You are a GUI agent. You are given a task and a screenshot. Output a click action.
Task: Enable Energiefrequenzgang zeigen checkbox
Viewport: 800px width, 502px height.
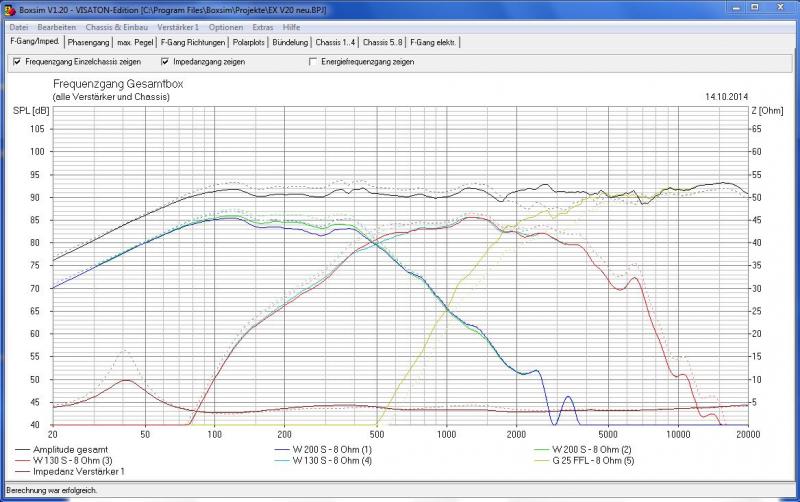(x=313, y=62)
